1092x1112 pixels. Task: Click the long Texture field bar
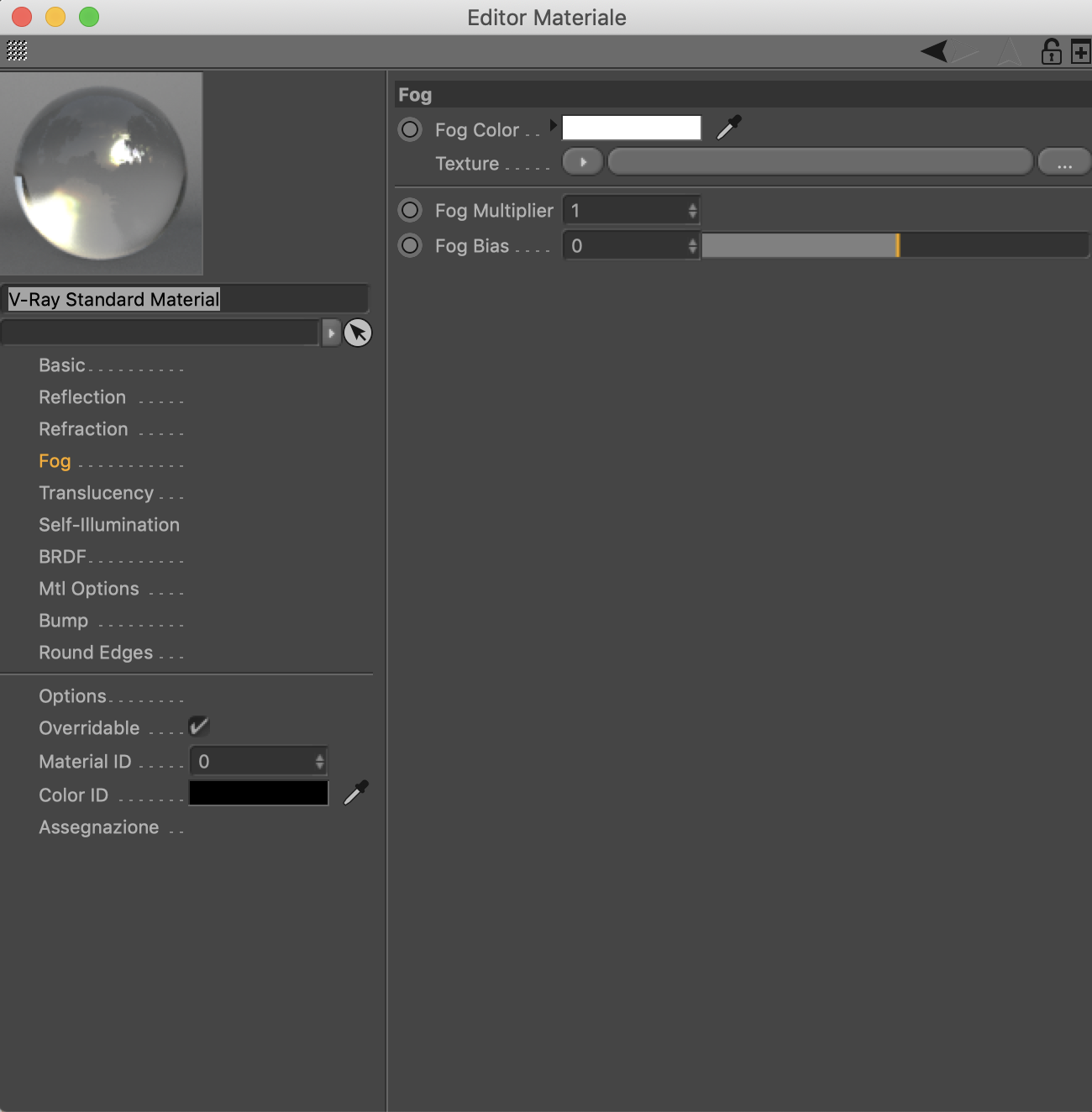click(x=820, y=162)
